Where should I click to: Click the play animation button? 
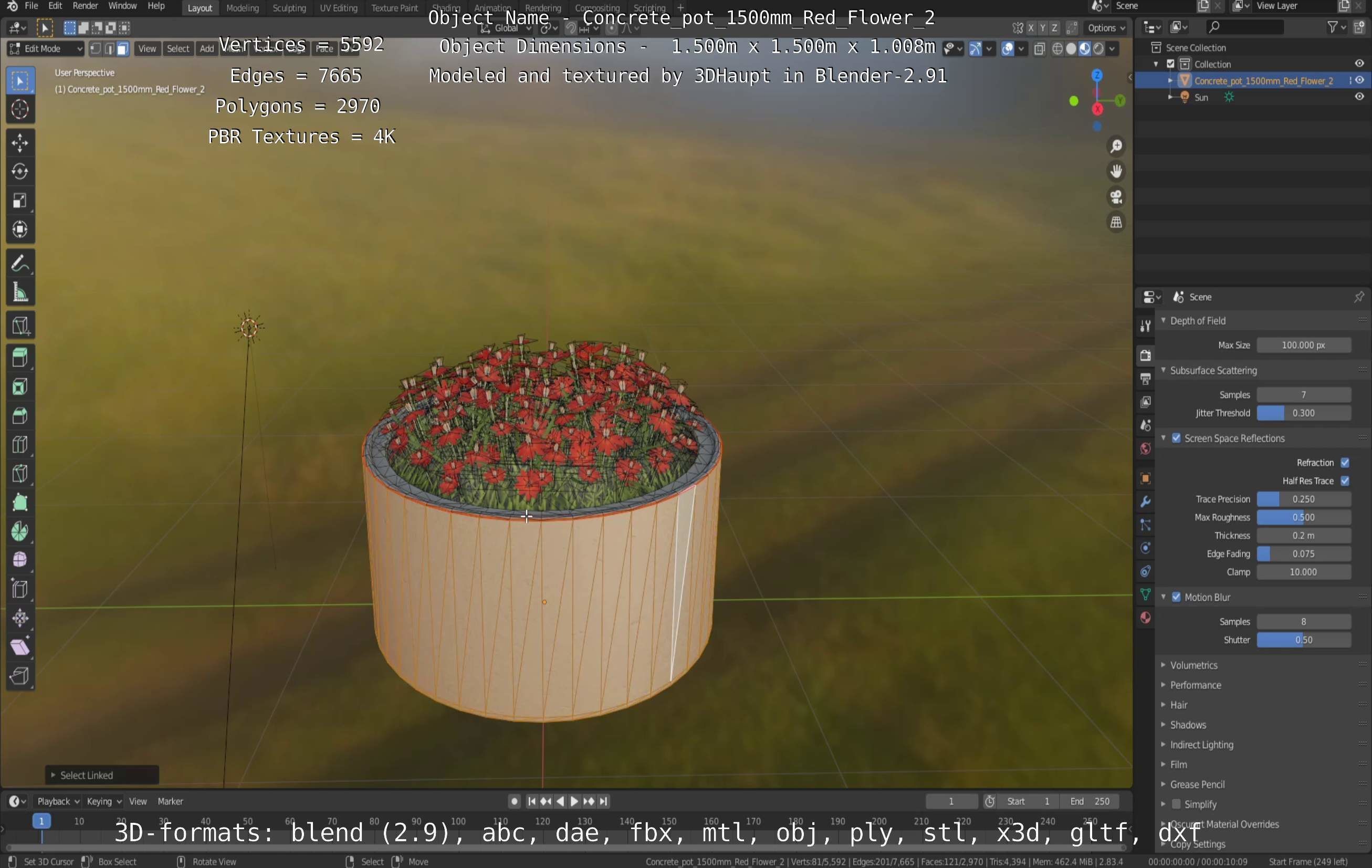(574, 801)
